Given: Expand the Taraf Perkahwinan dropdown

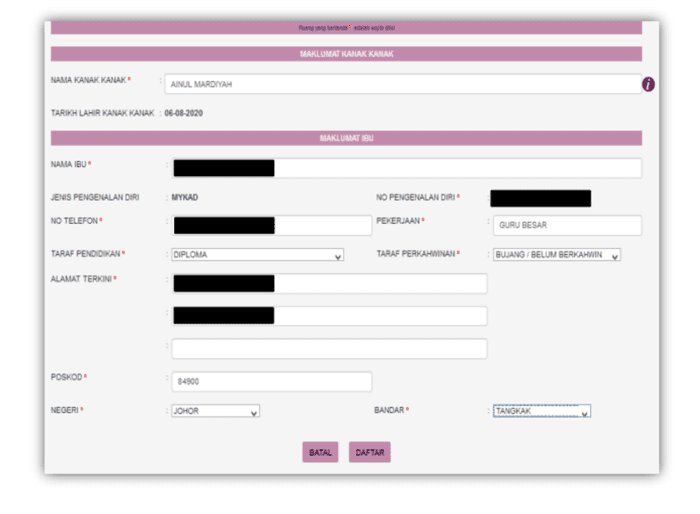Looking at the screenshot, I should click(556, 255).
